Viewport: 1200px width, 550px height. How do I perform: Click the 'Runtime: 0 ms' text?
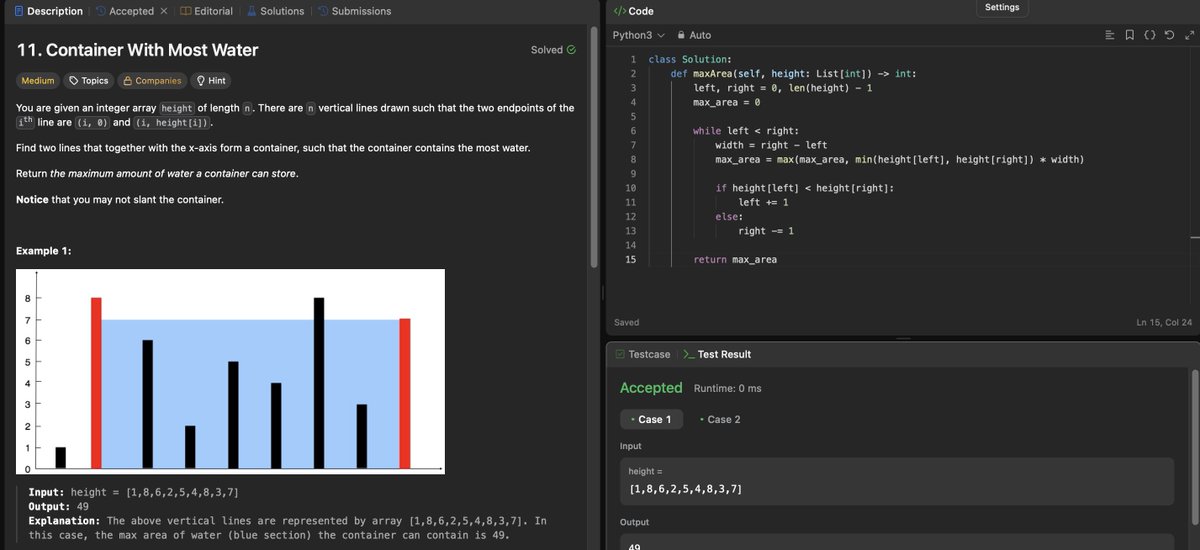click(727, 388)
